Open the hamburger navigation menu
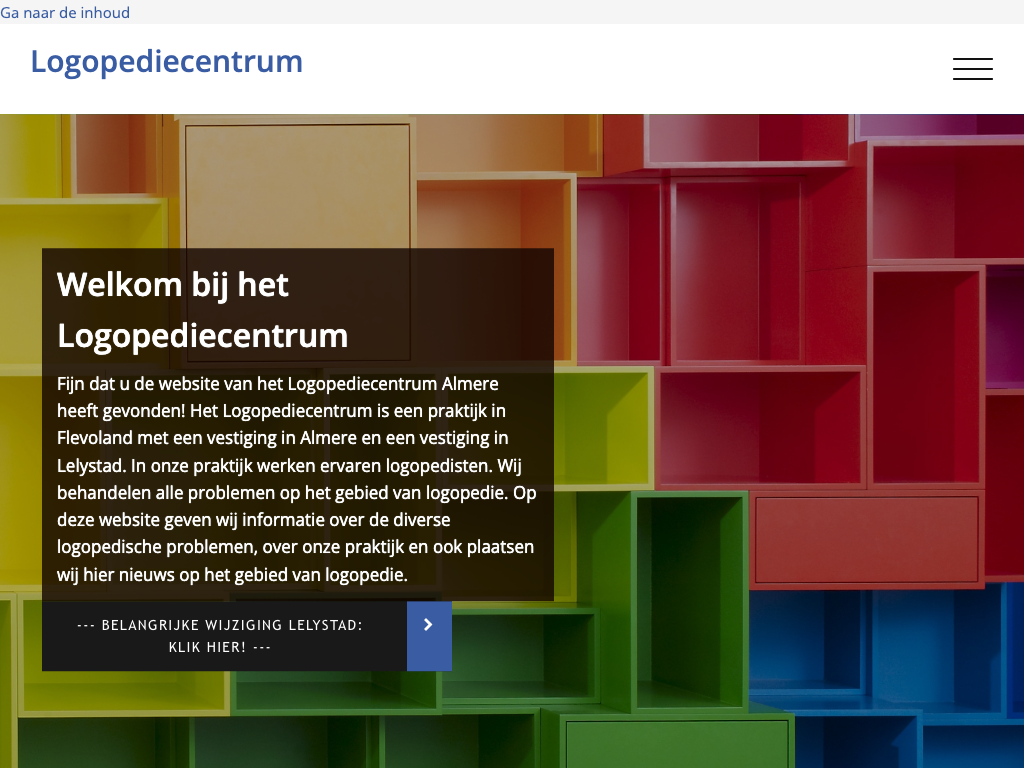Viewport: 1024px width, 768px height. point(972,69)
